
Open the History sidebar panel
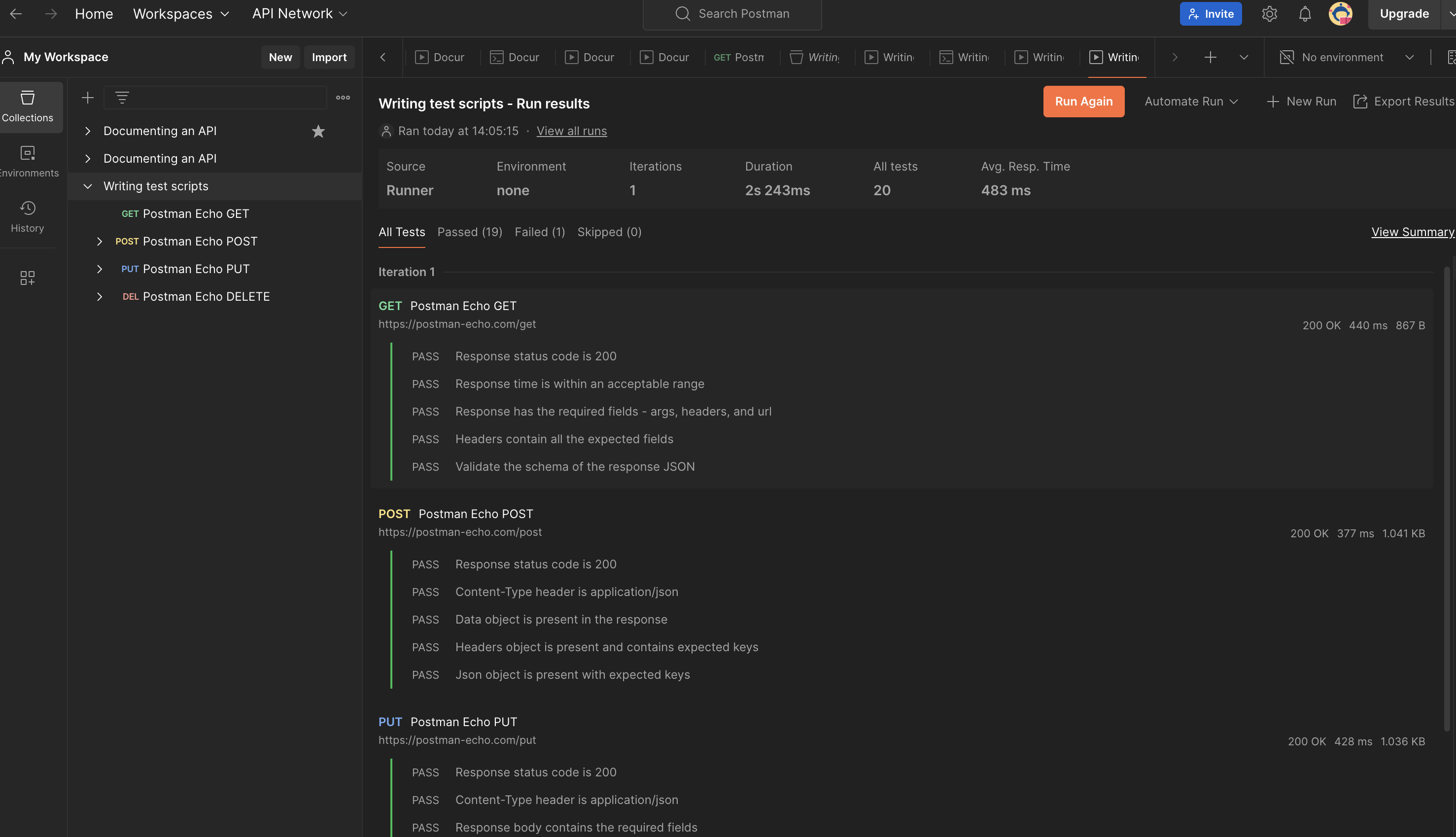pos(28,217)
